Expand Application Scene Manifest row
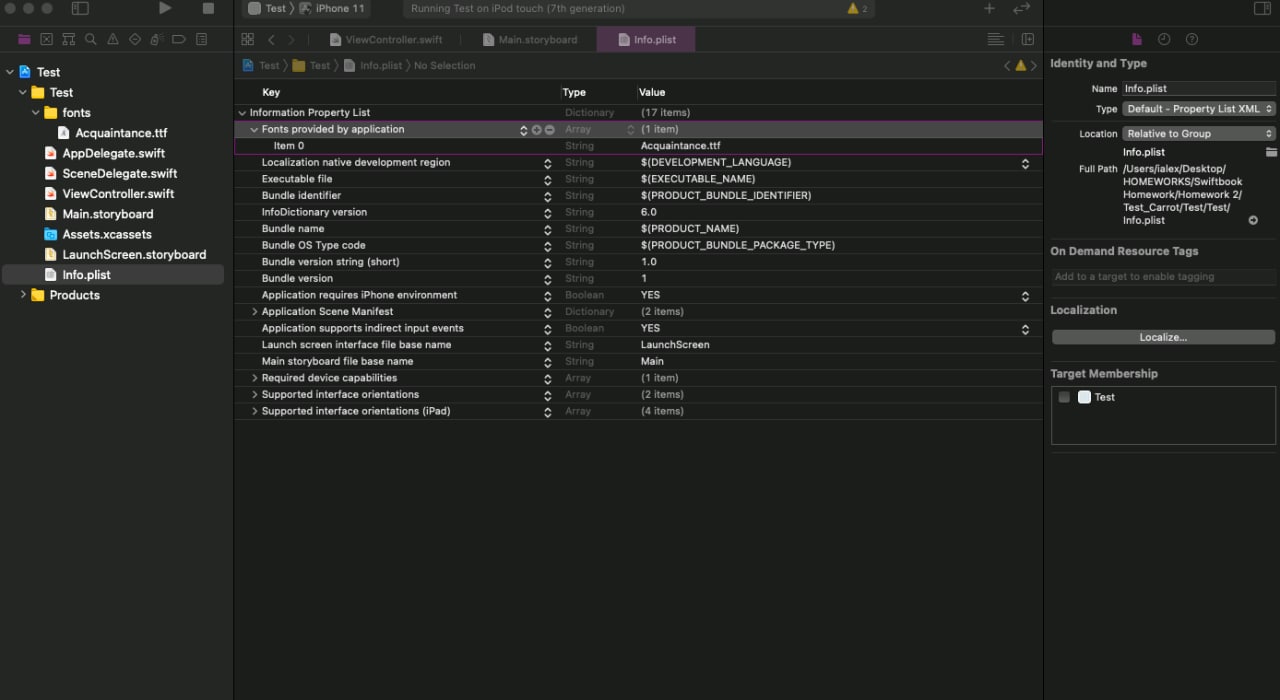1280x700 pixels. click(254, 312)
